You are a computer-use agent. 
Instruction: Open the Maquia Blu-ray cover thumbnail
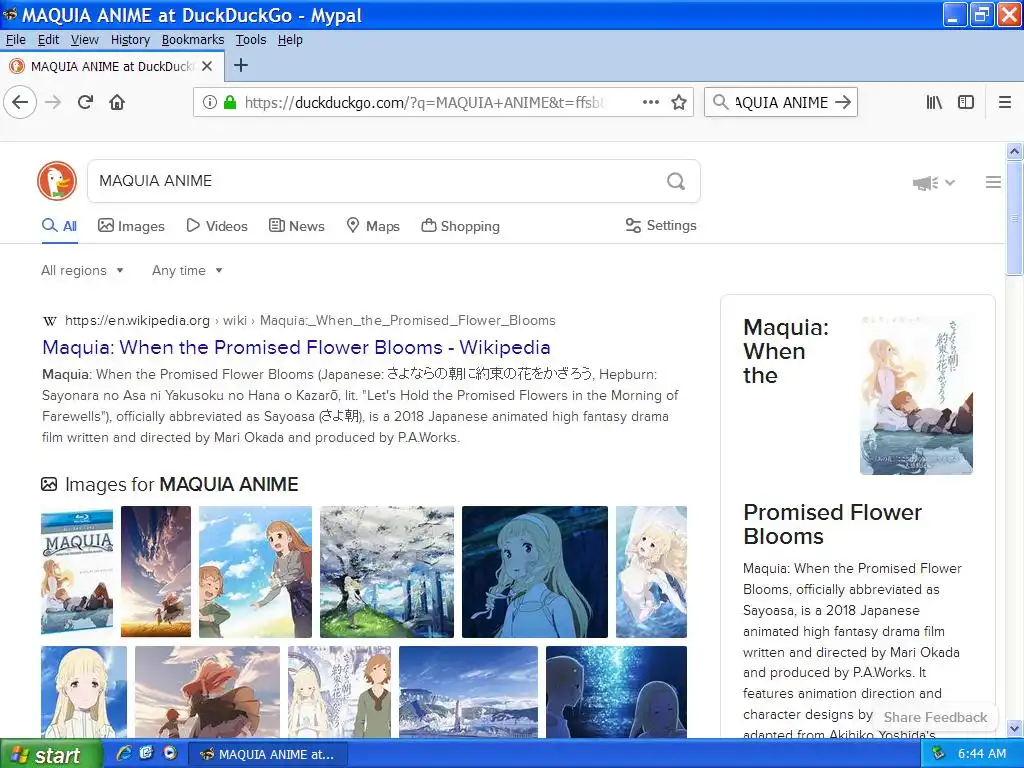click(77, 571)
